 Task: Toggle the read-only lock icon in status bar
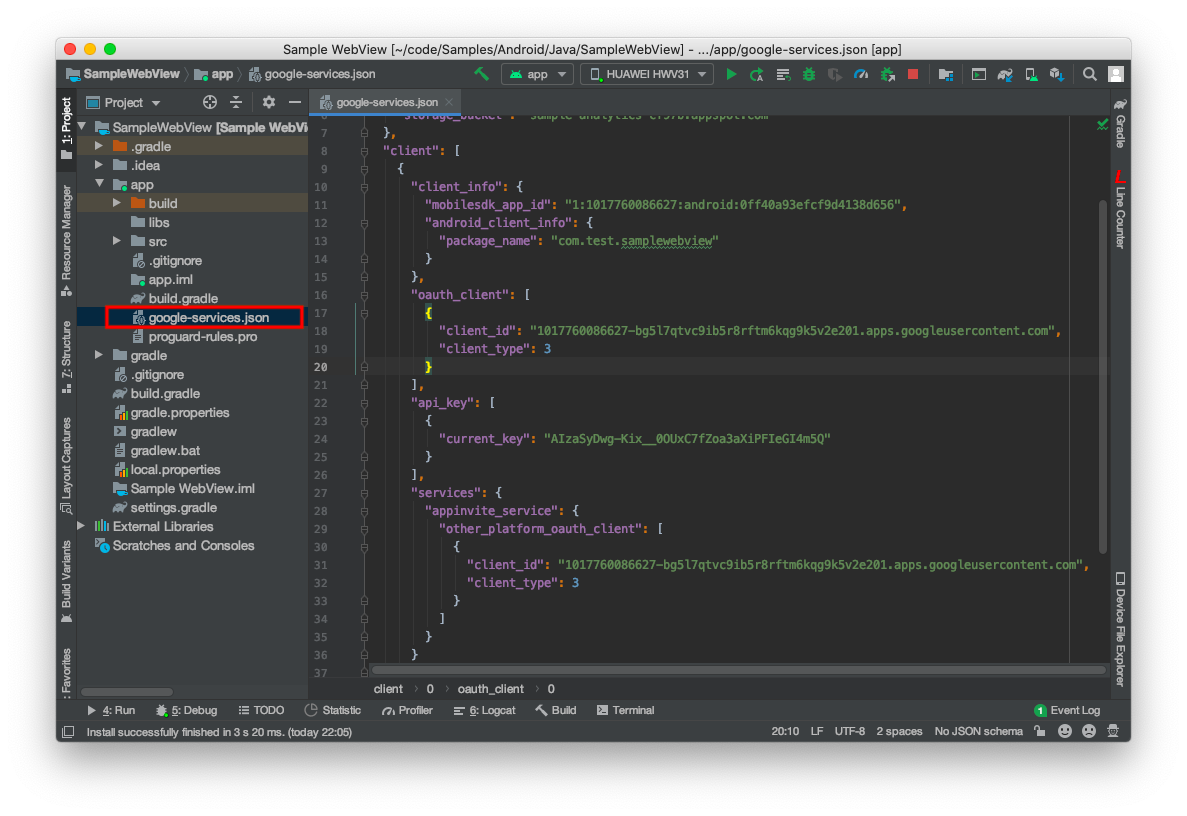click(1040, 731)
